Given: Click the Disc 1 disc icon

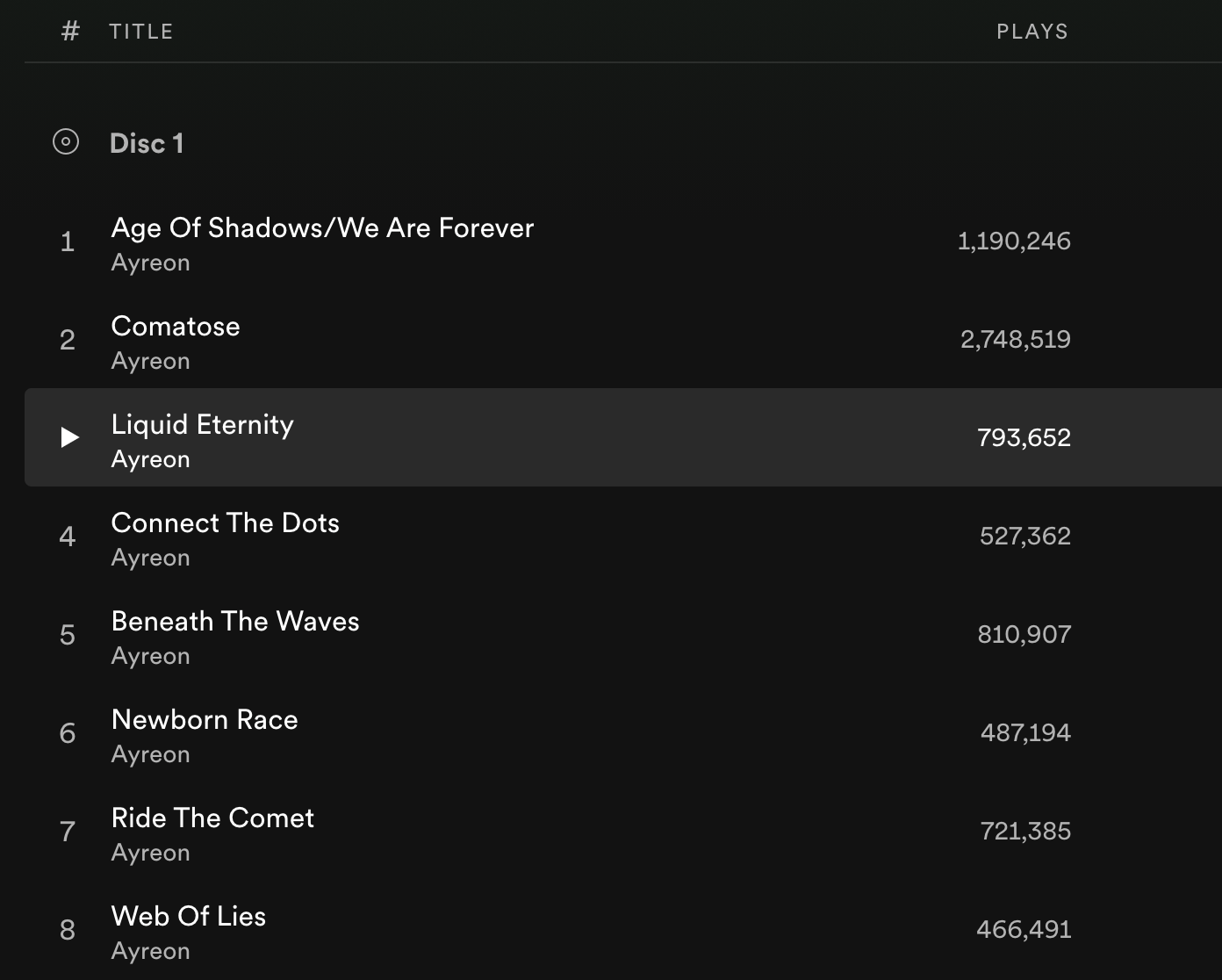Looking at the screenshot, I should pos(66,141).
